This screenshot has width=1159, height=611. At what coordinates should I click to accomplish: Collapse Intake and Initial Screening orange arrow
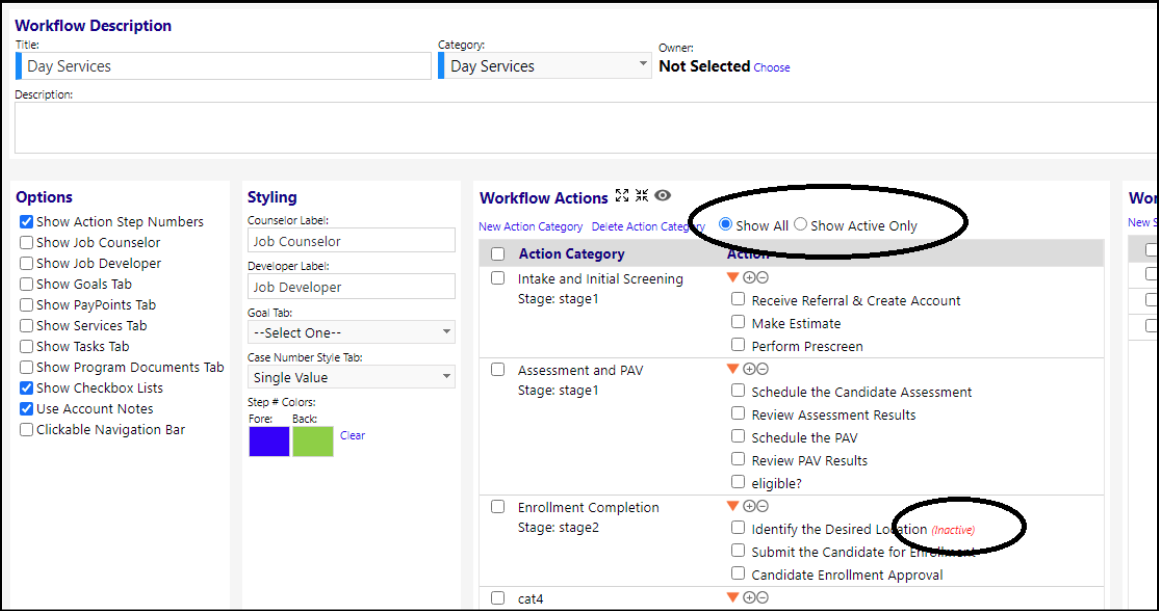733,278
